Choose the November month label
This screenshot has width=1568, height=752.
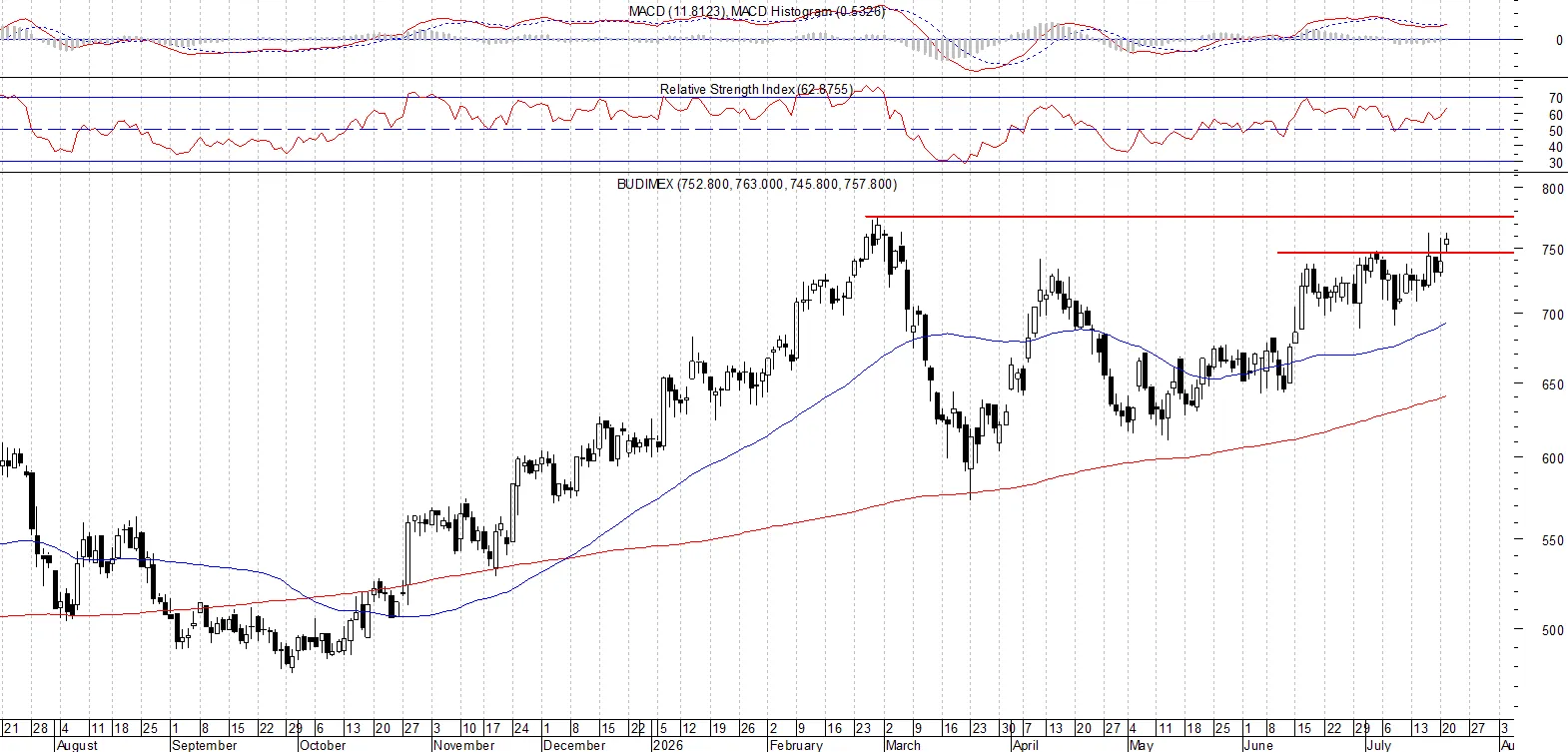(x=464, y=745)
